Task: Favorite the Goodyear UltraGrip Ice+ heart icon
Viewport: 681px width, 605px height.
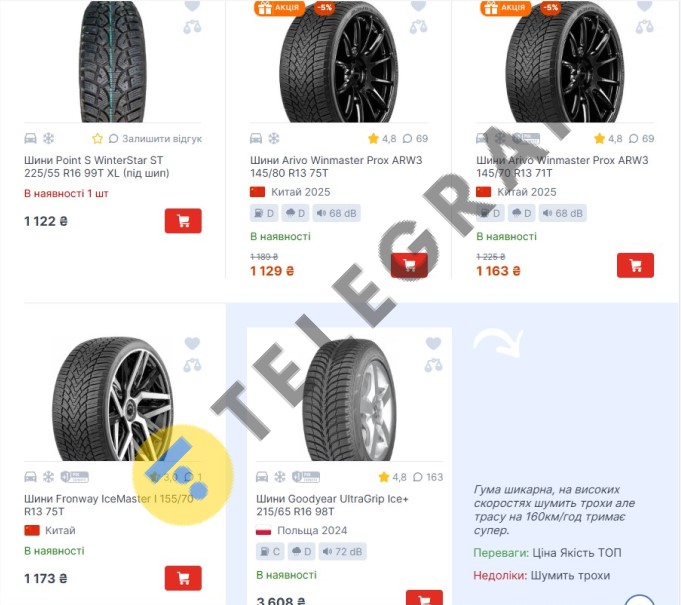Action: (x=433, y=343)
